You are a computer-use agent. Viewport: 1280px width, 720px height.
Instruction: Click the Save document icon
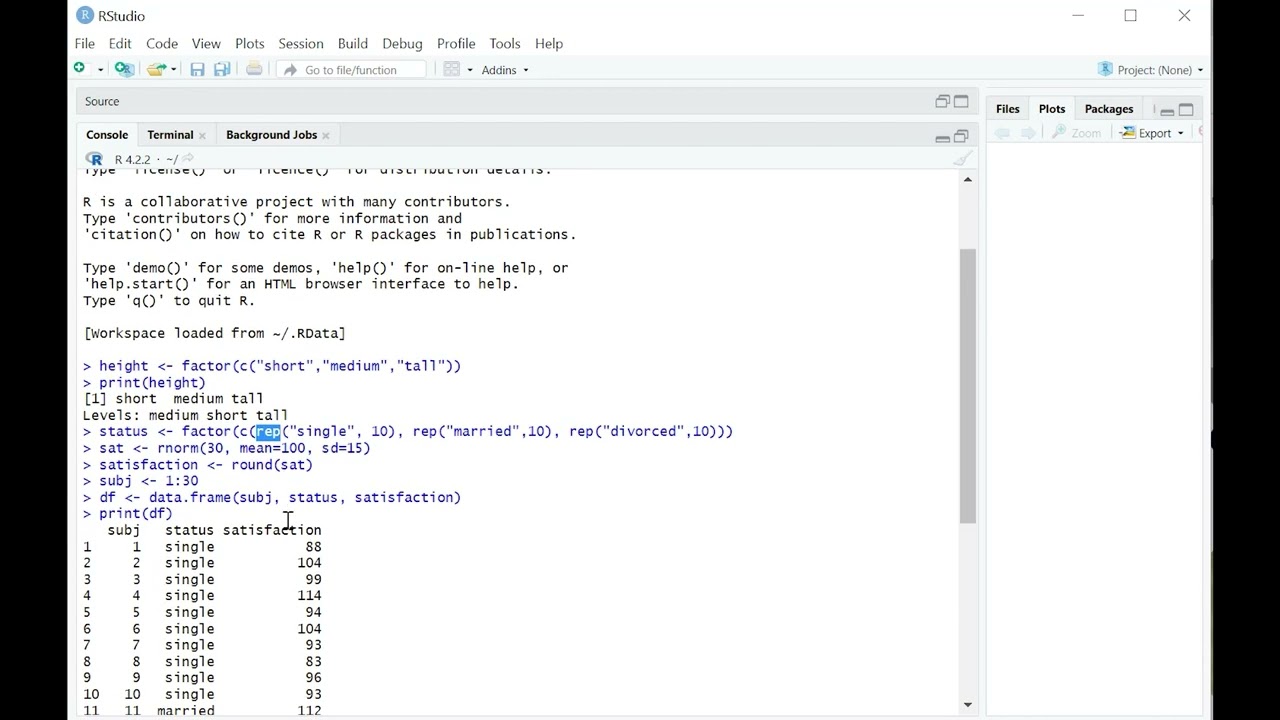pos(197,70)
